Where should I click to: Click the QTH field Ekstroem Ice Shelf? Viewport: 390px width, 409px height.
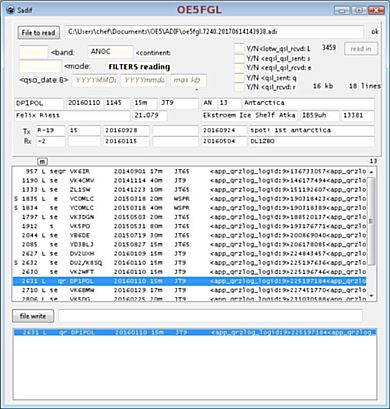click(x=250, y=116)
